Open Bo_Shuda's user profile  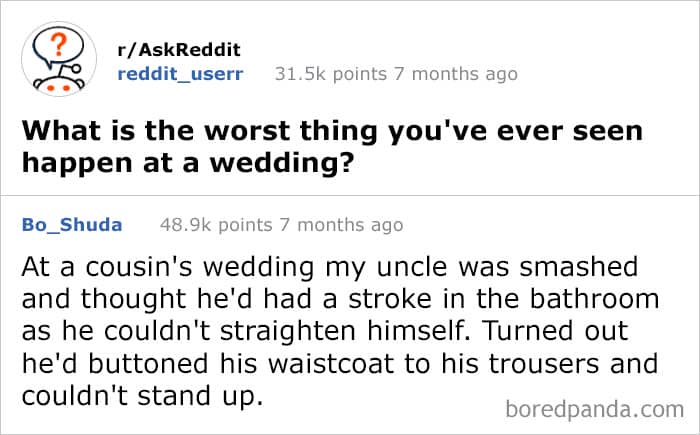pyautogui.click(x=72, y=225)
